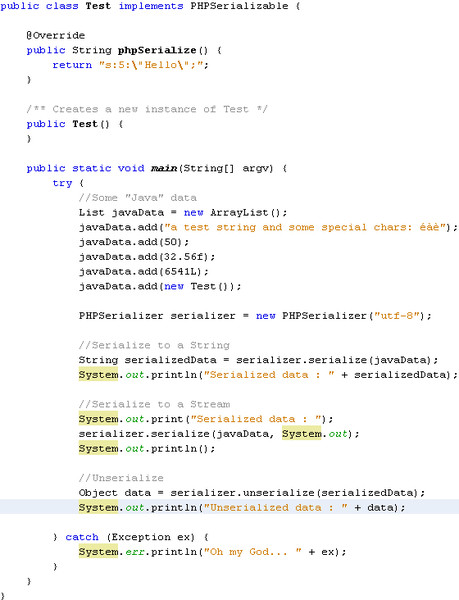The height and width of the screenshot is (600, 459).
Task: Click the try keyword
Action: pyautogui.click(x=62, y=183)
